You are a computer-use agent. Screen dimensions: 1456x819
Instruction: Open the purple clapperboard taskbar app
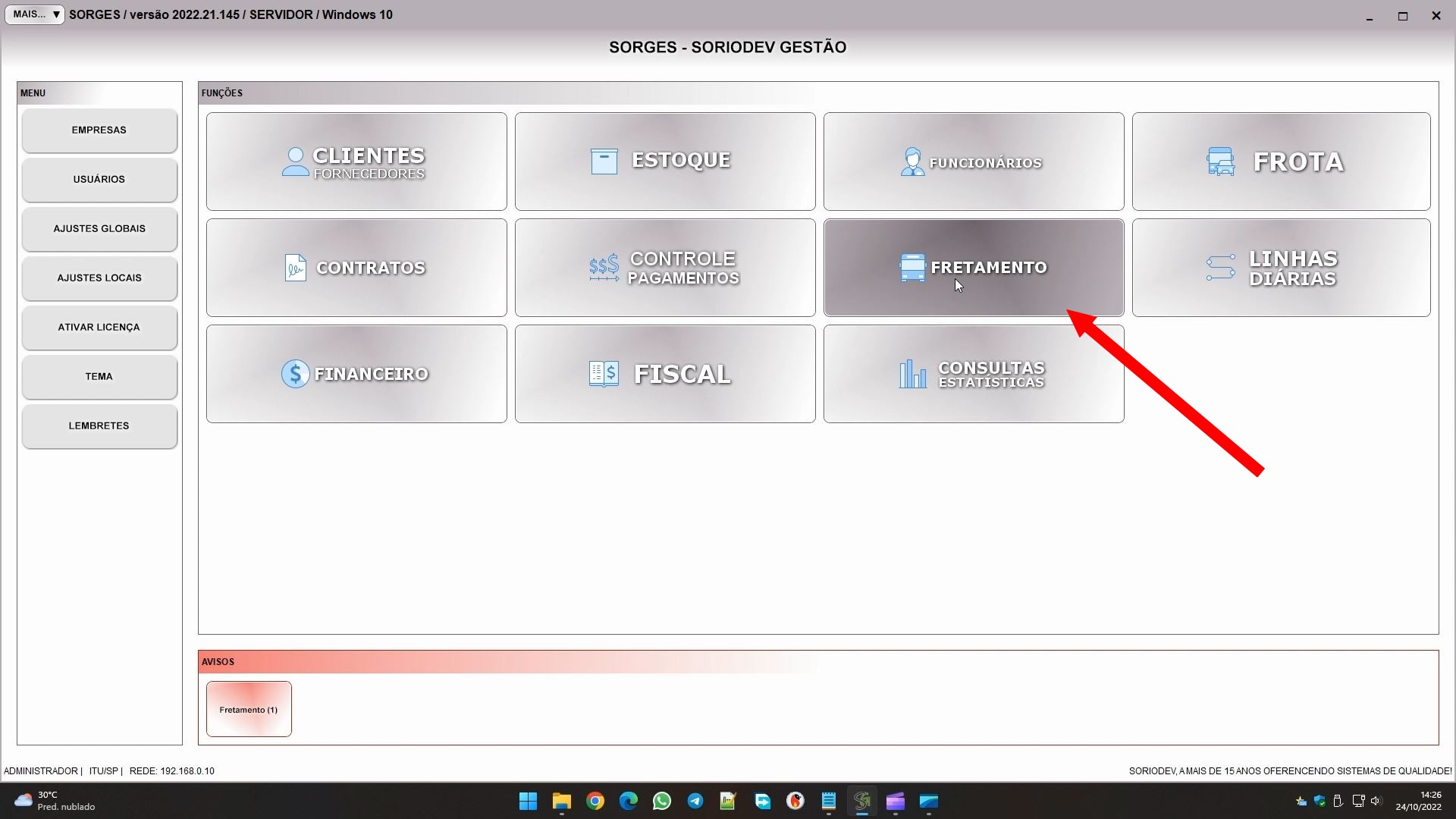[896, 801]
